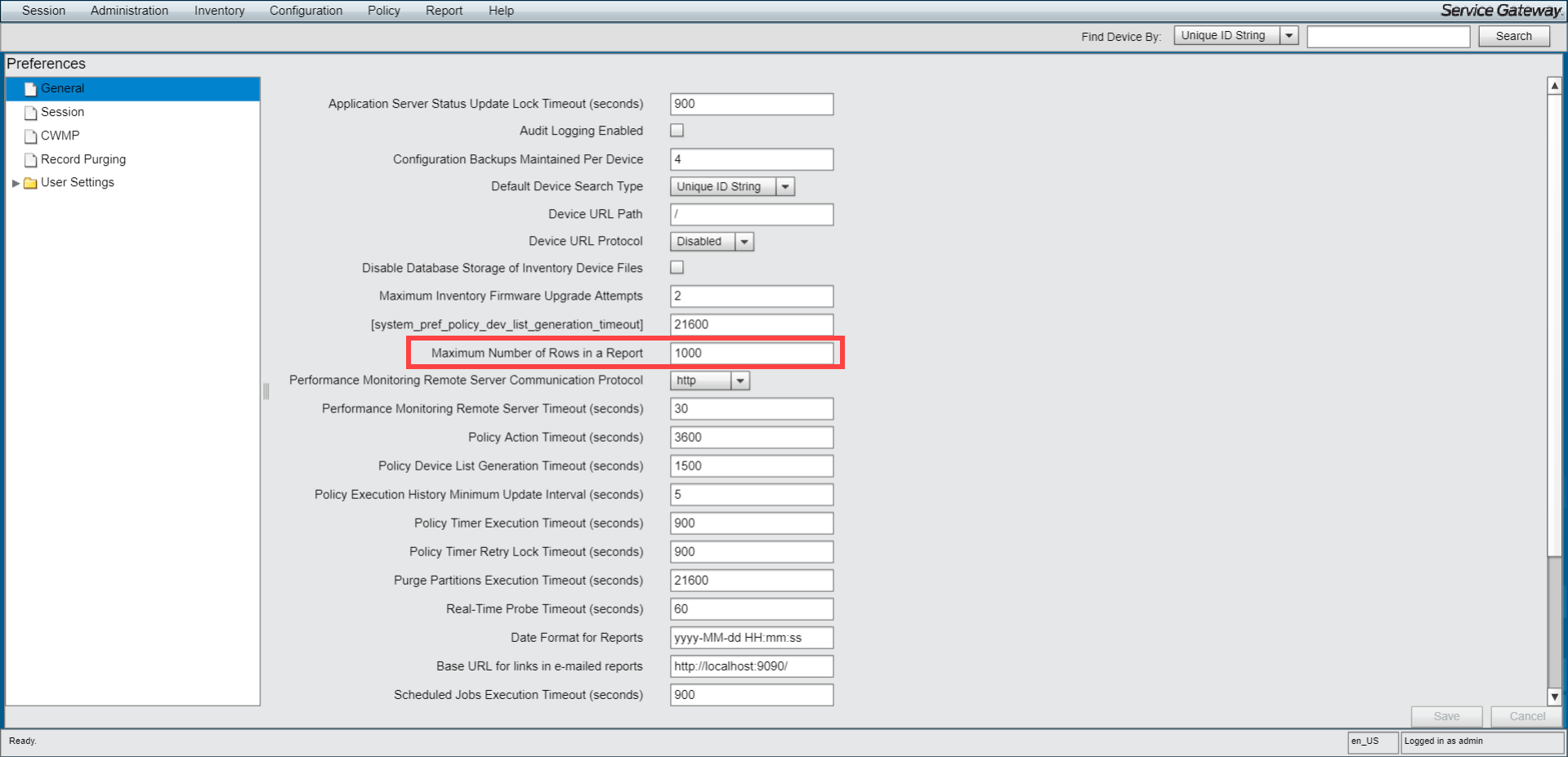Enable the Audit Logging Enabled checkbox
The image size is (1568, 757).
click(677, 131)
